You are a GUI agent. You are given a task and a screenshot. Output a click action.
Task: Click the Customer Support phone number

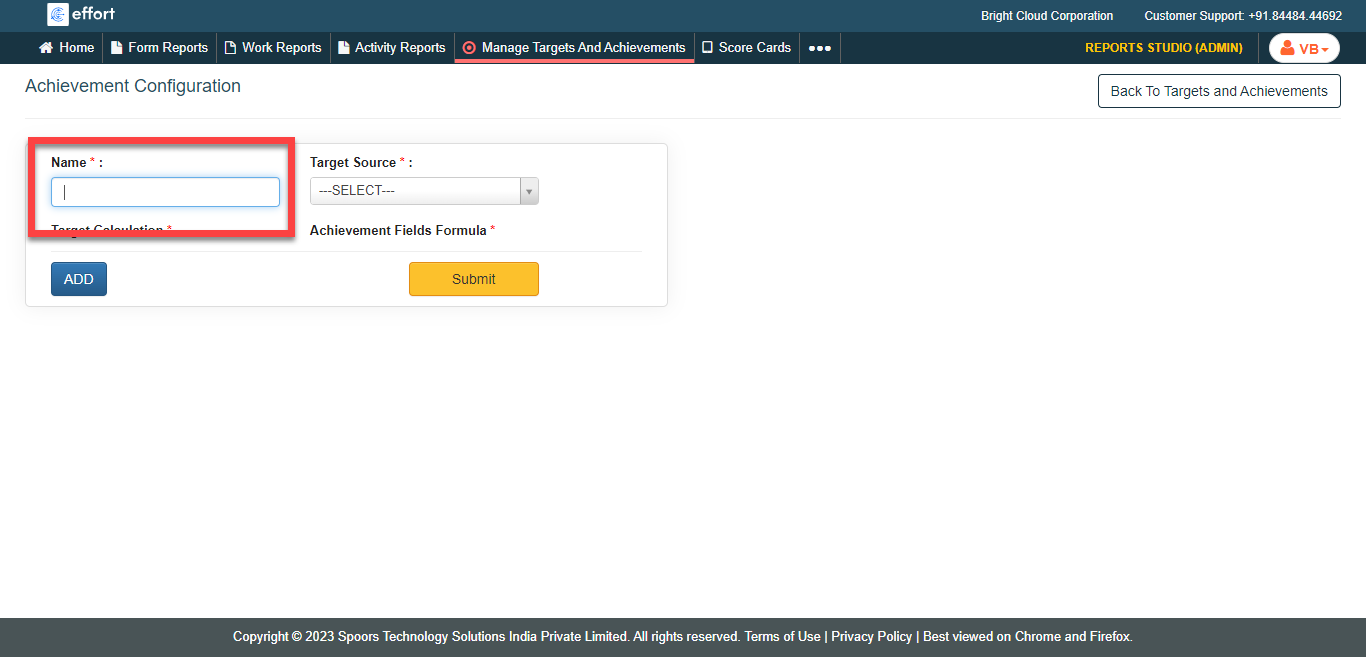(1294, 16)
